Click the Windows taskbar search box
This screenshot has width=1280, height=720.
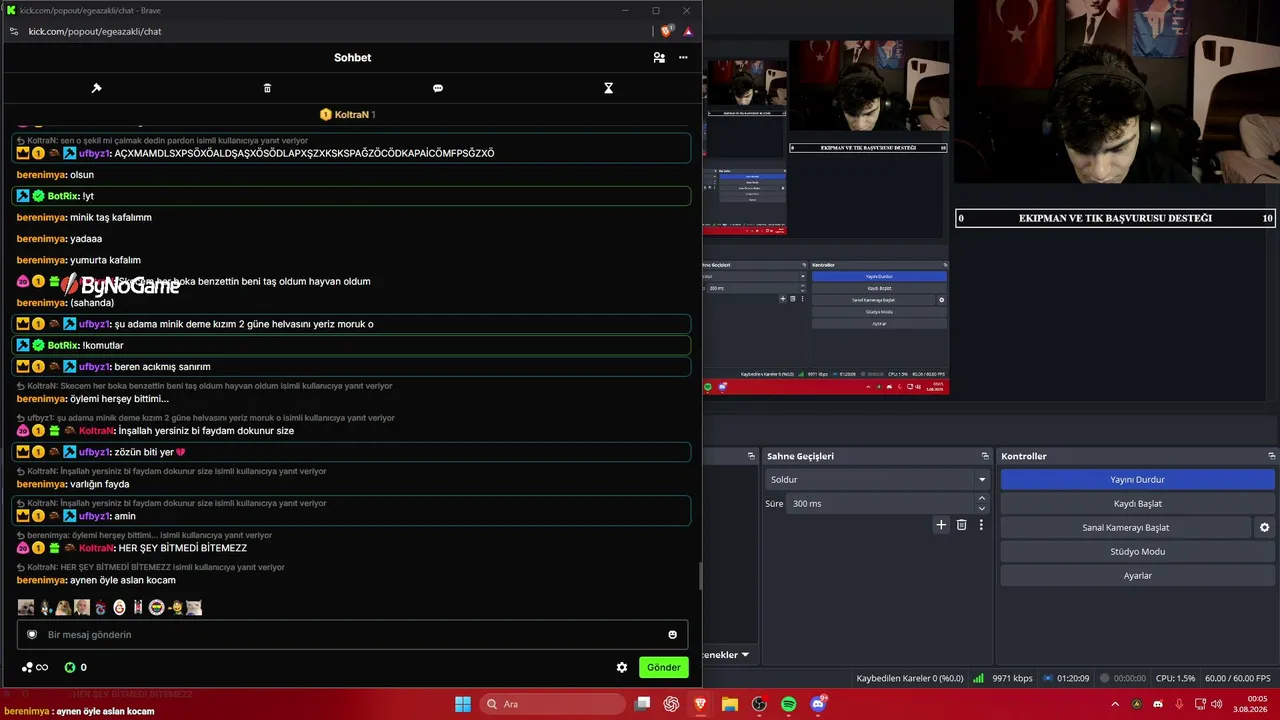[x=552, y=704]
